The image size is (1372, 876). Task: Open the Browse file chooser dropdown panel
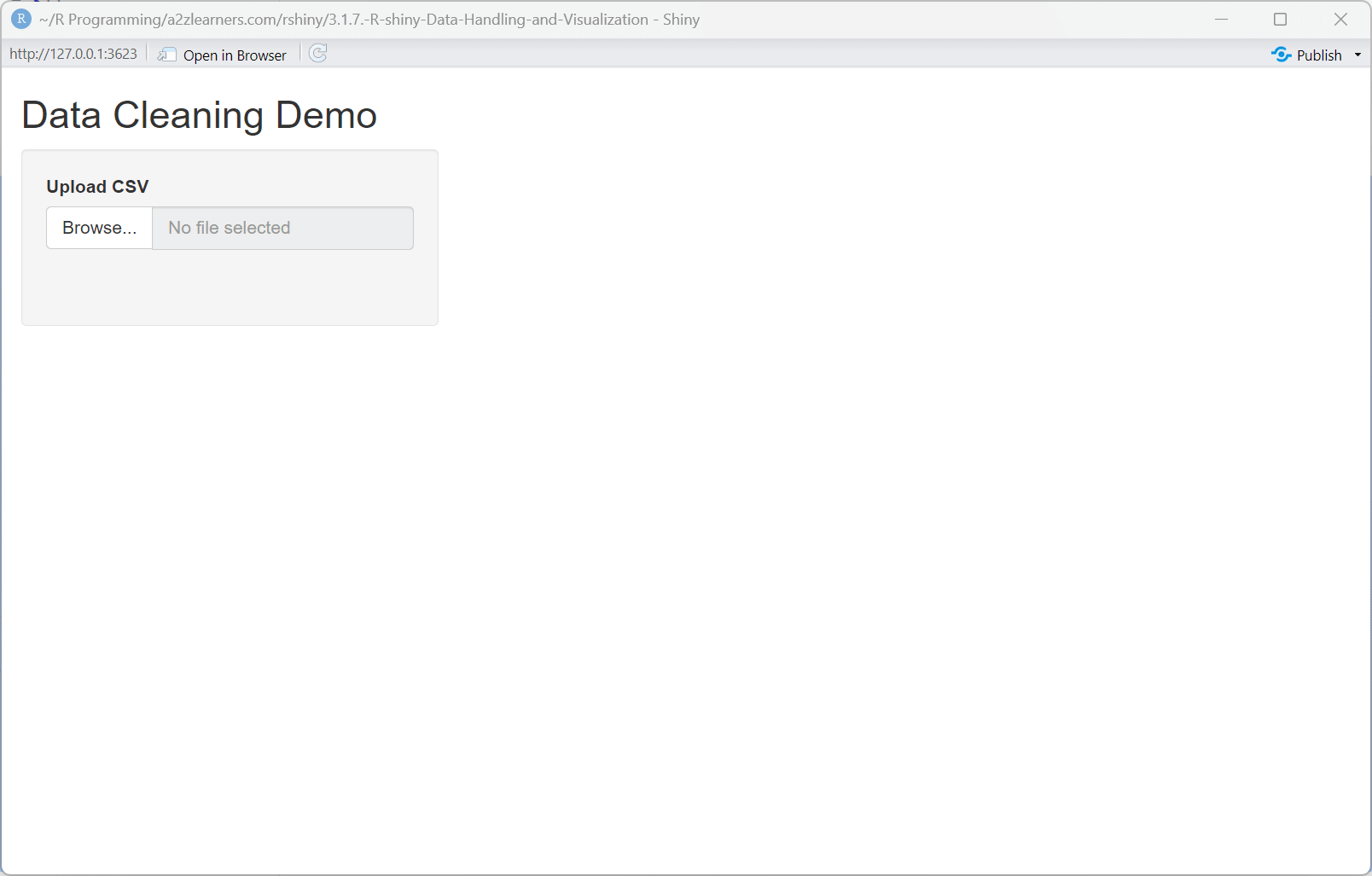[99, 228]
